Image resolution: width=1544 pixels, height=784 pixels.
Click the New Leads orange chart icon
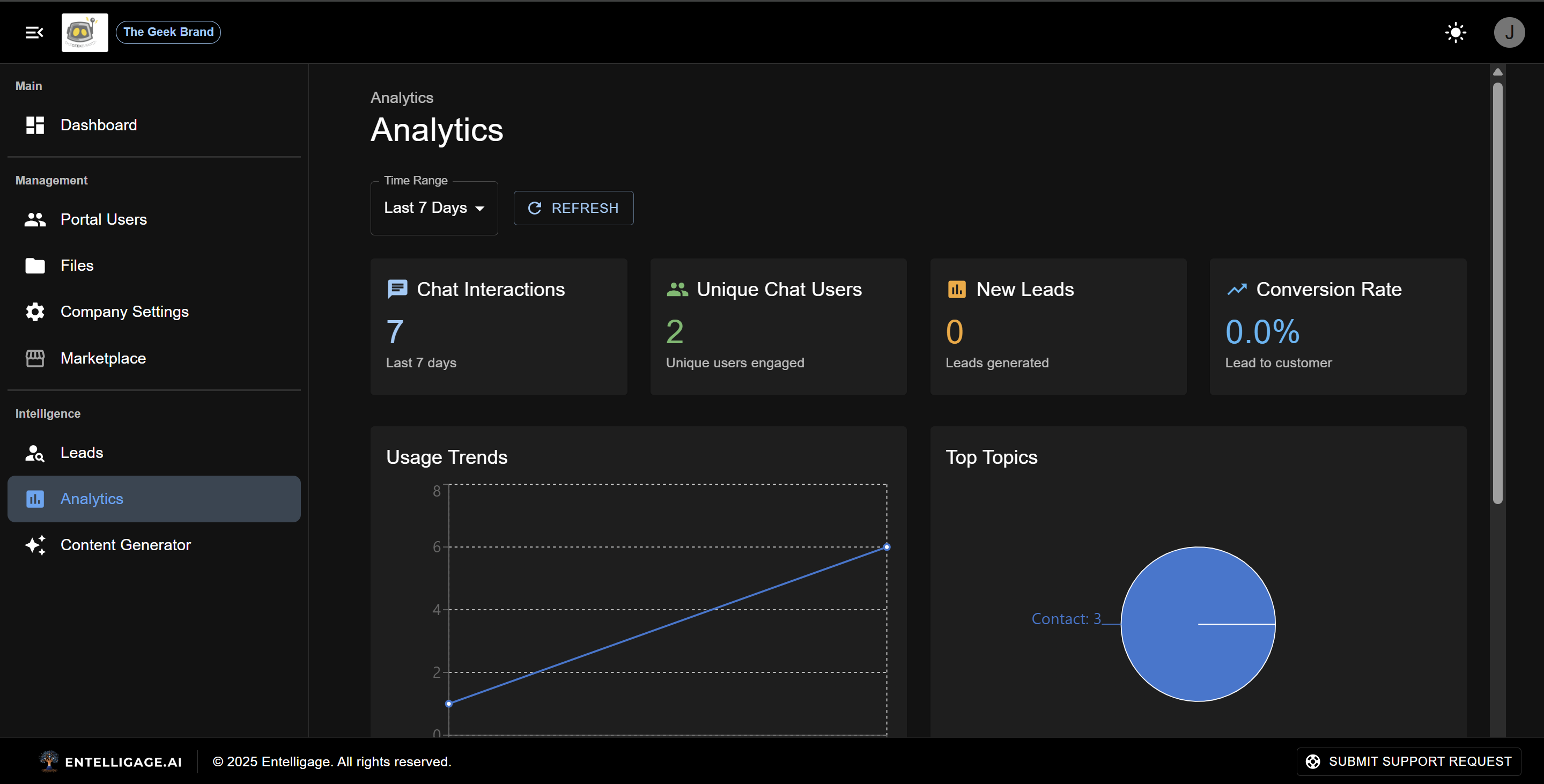click(957, 289)
